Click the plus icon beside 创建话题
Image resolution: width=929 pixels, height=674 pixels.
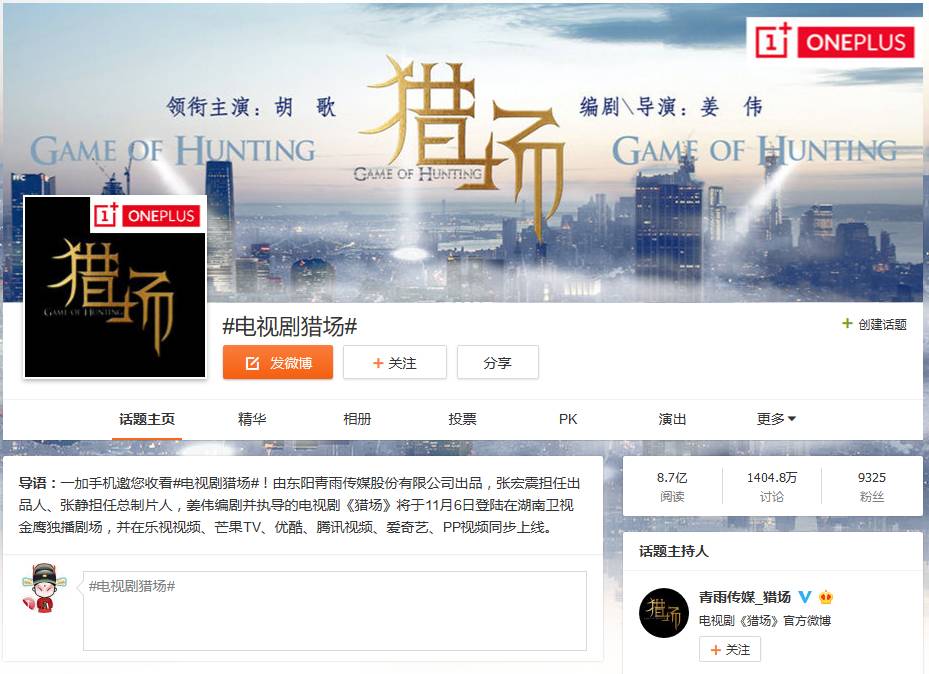point(847,323)
